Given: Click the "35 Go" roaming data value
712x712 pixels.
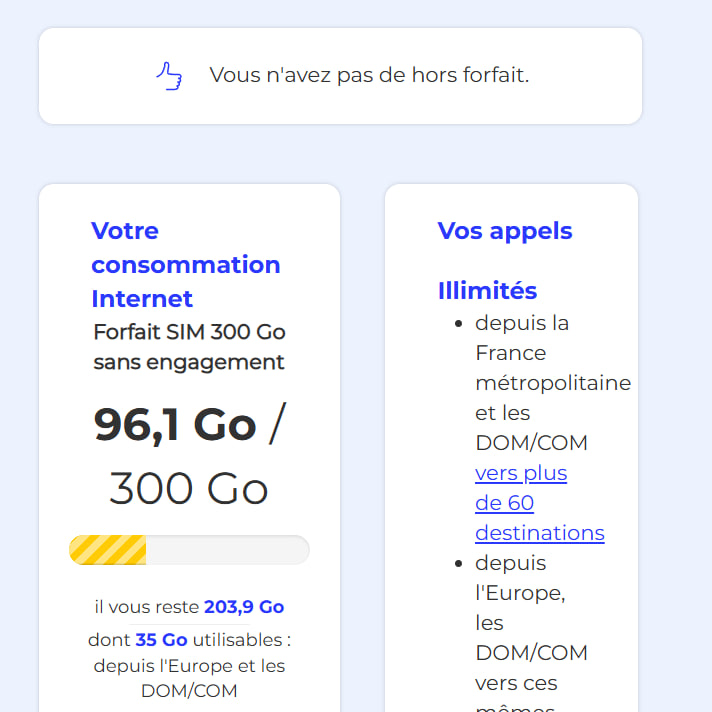Looking at the screenshot, I should 161,640.
